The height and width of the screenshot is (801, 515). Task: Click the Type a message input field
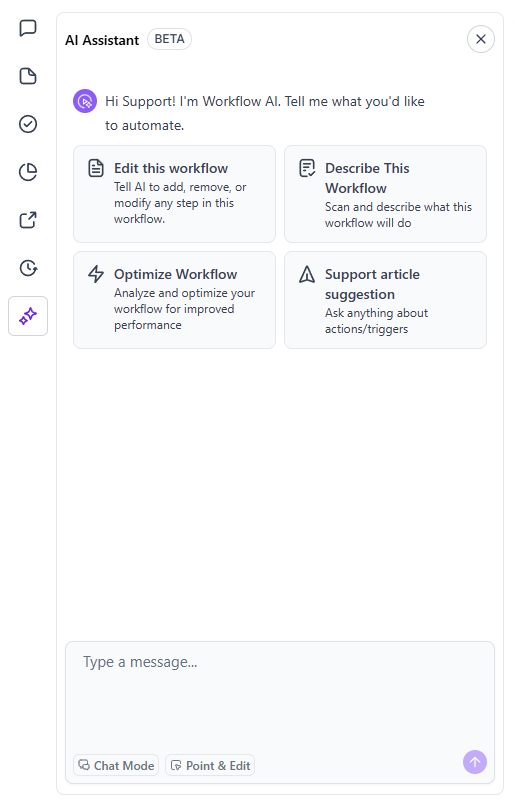point(280,696)
